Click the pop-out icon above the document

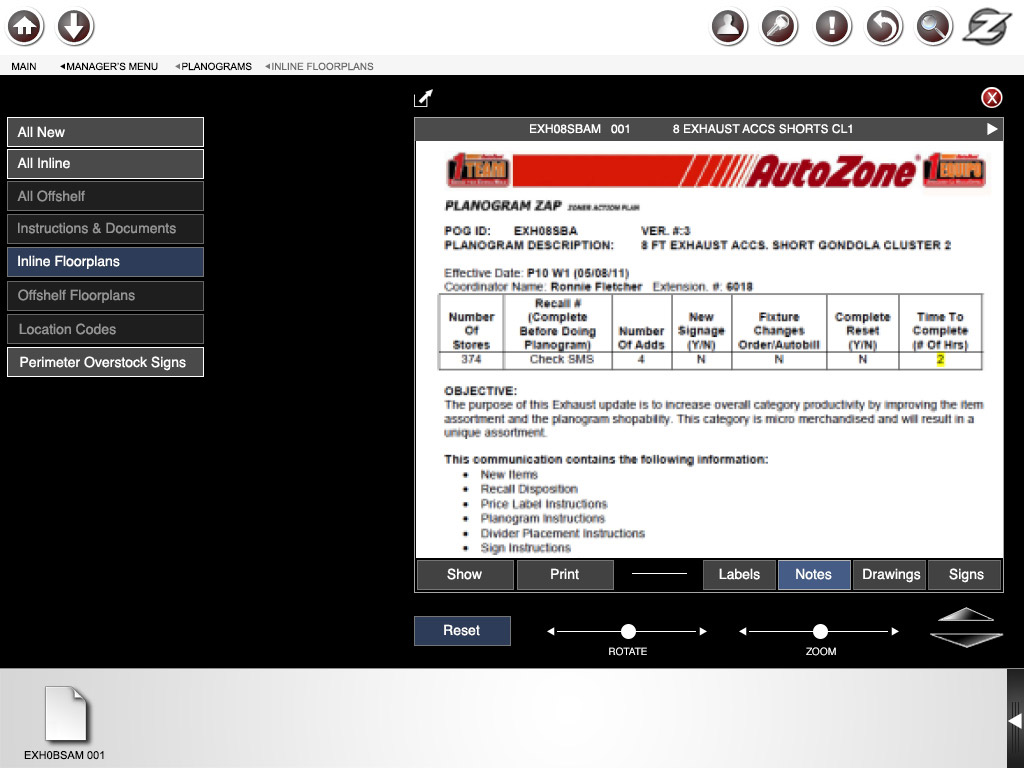click(x=424, y=98)
